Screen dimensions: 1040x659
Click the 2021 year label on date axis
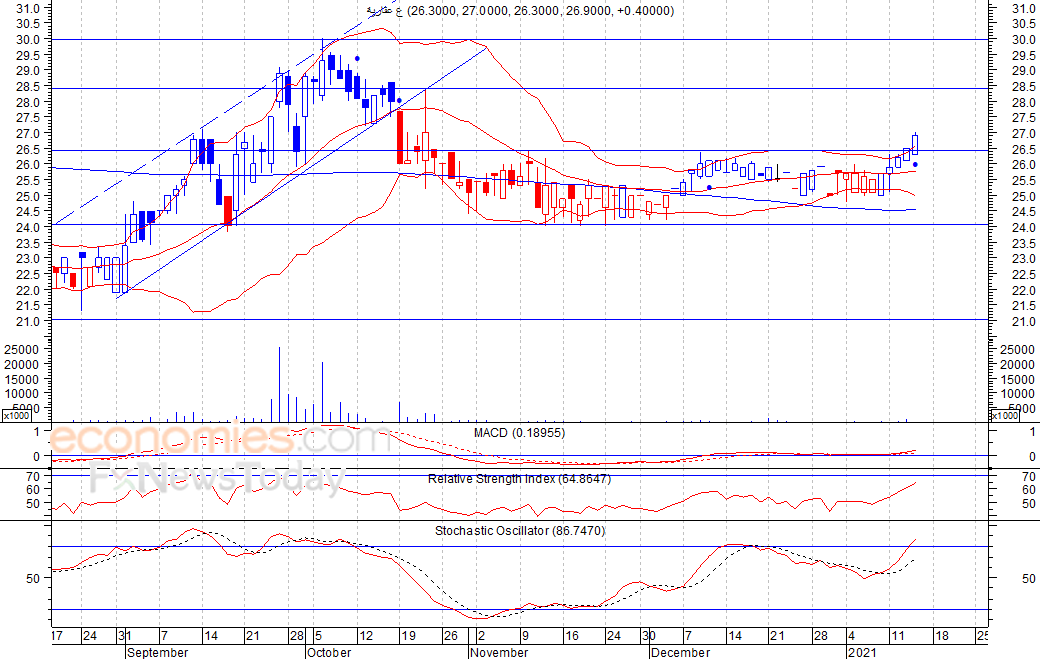[863, 652]
